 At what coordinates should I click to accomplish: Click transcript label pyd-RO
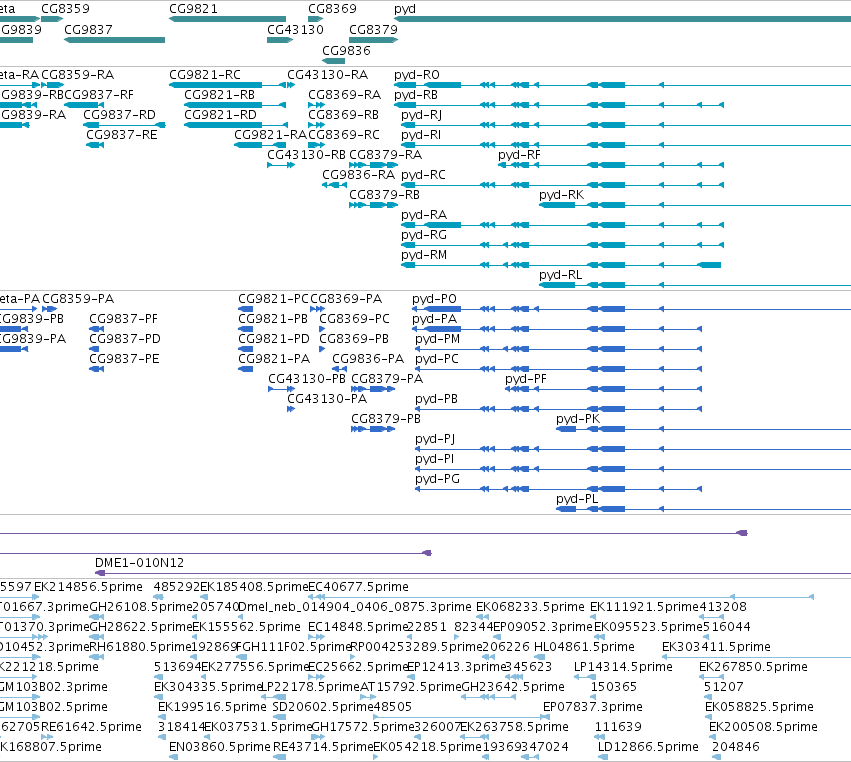click(417, 74)
